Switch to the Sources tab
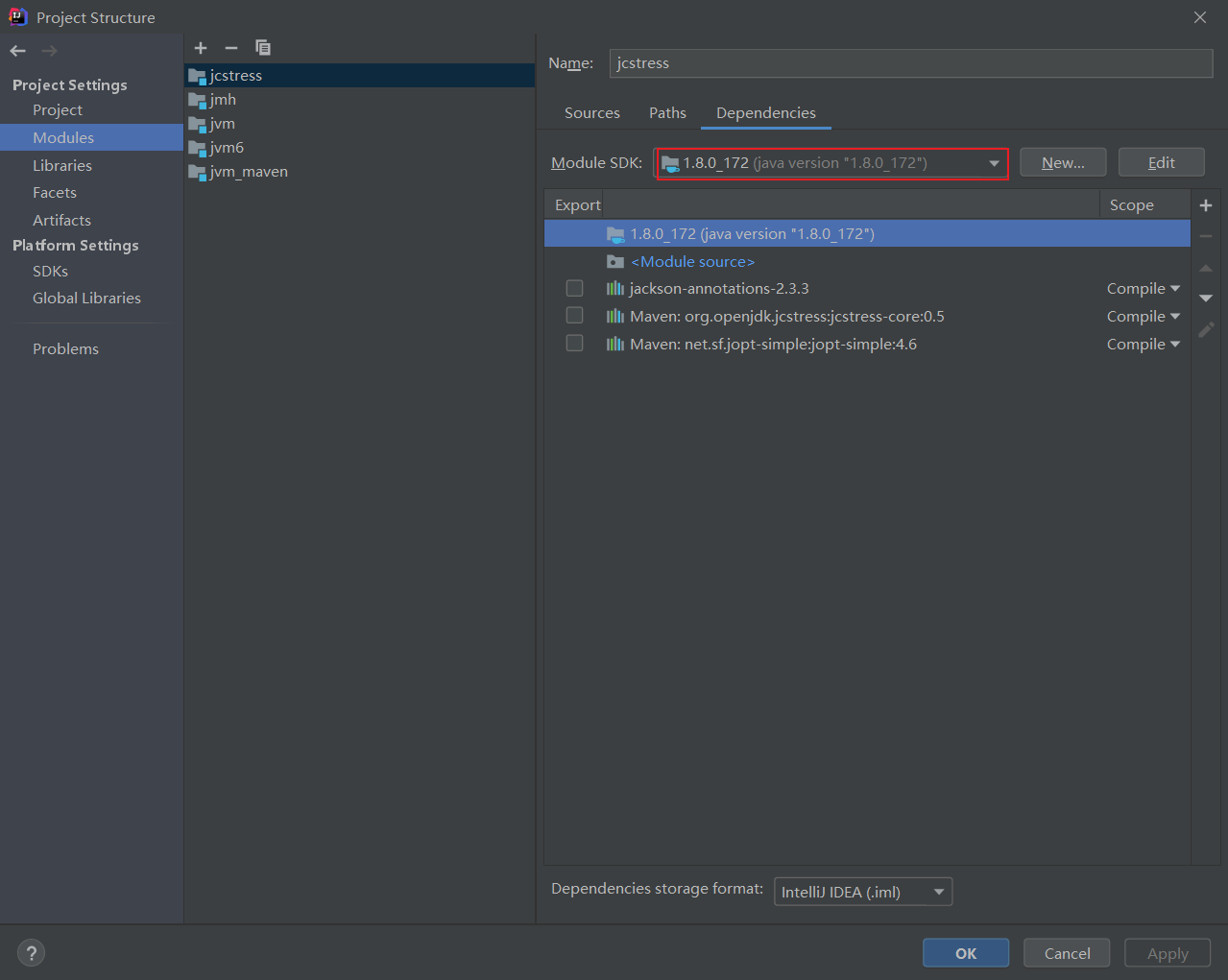1228x980 pixels. tap(591, 112)
